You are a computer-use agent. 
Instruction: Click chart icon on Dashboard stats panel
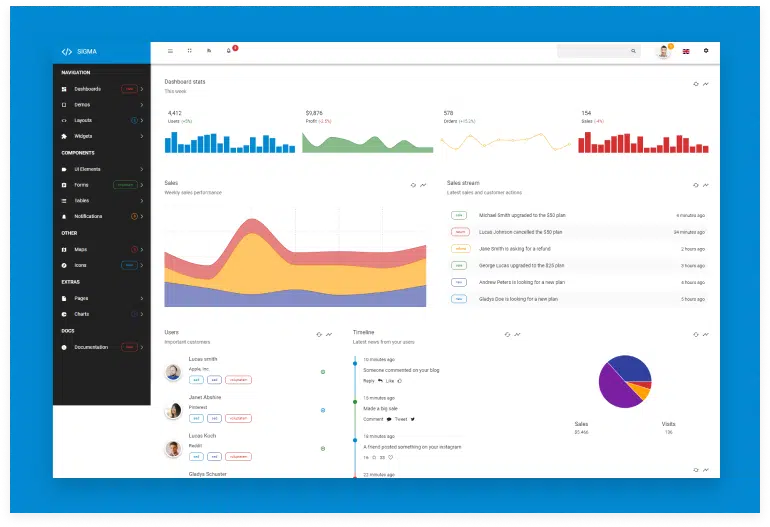point(706,84)
